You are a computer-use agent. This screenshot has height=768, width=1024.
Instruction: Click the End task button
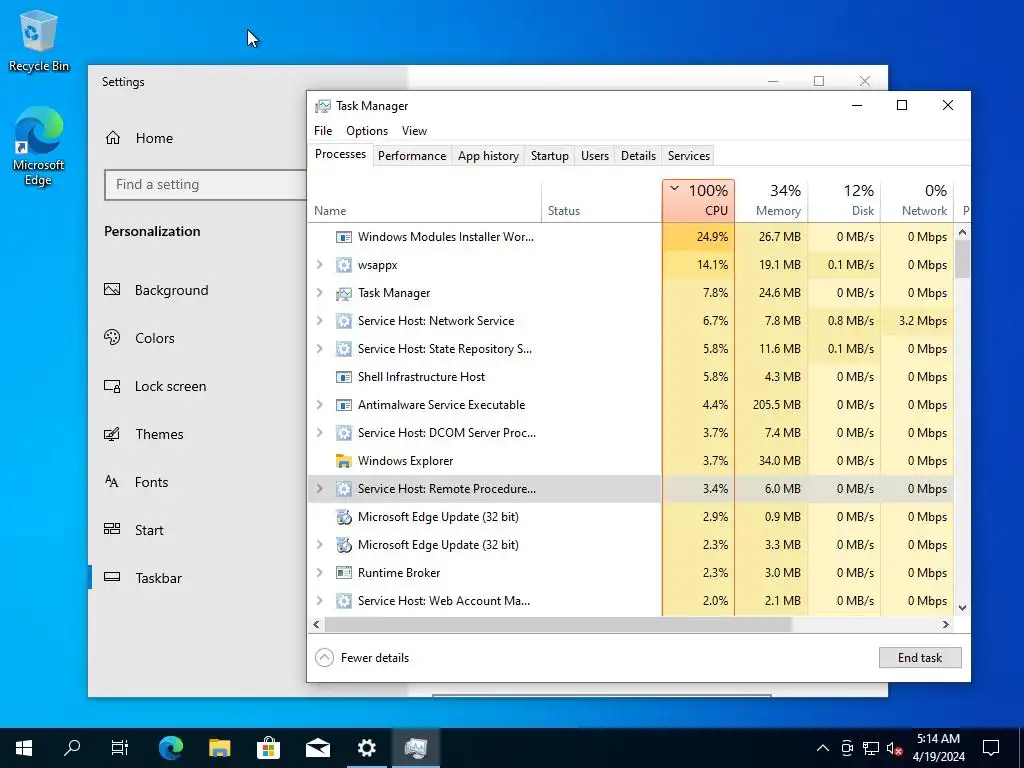point(920,658)
